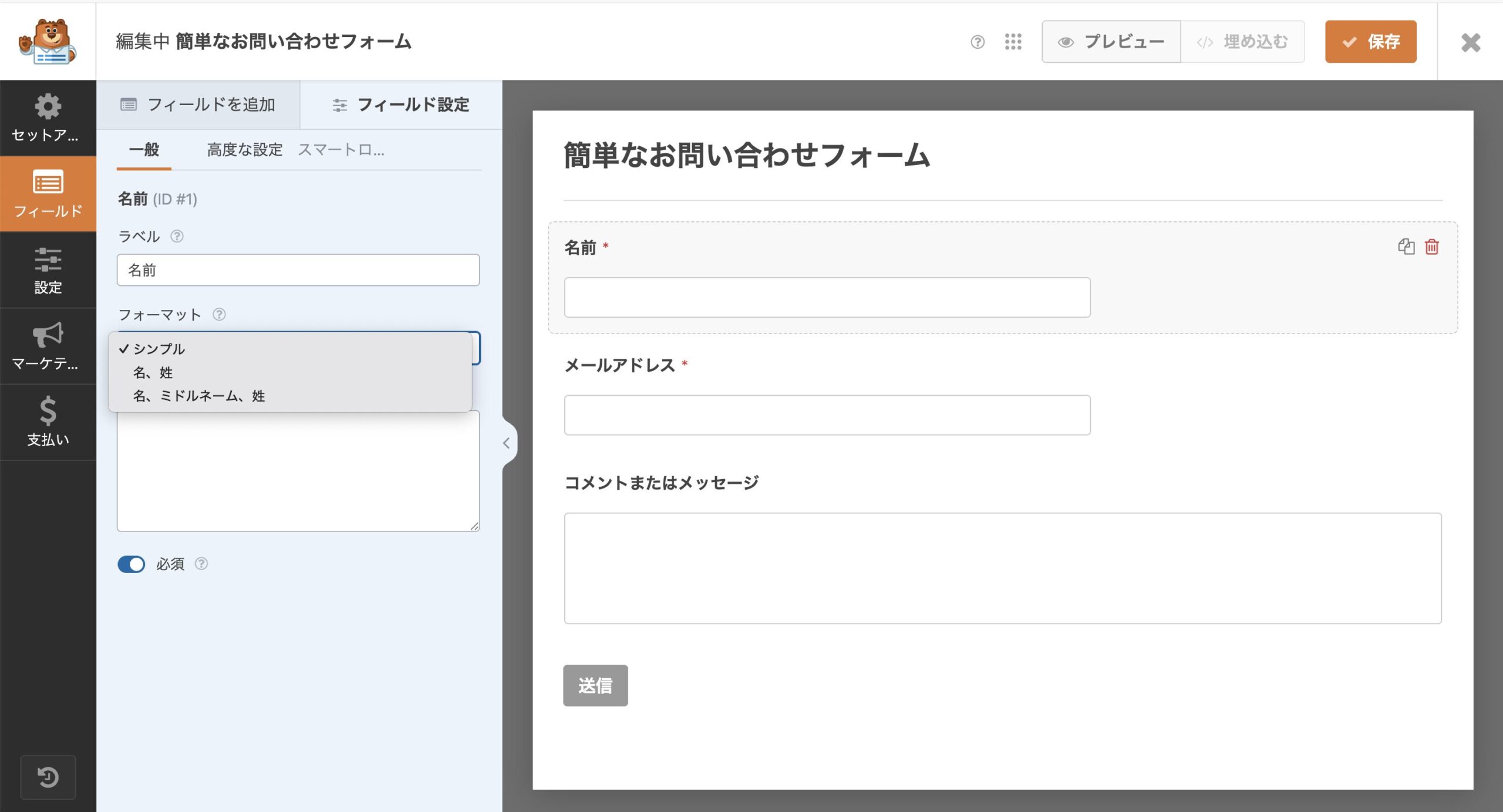Delete the 名前 field via the trash icon
Viewport: 1503px width, 812px height.
coord(1432,247)
